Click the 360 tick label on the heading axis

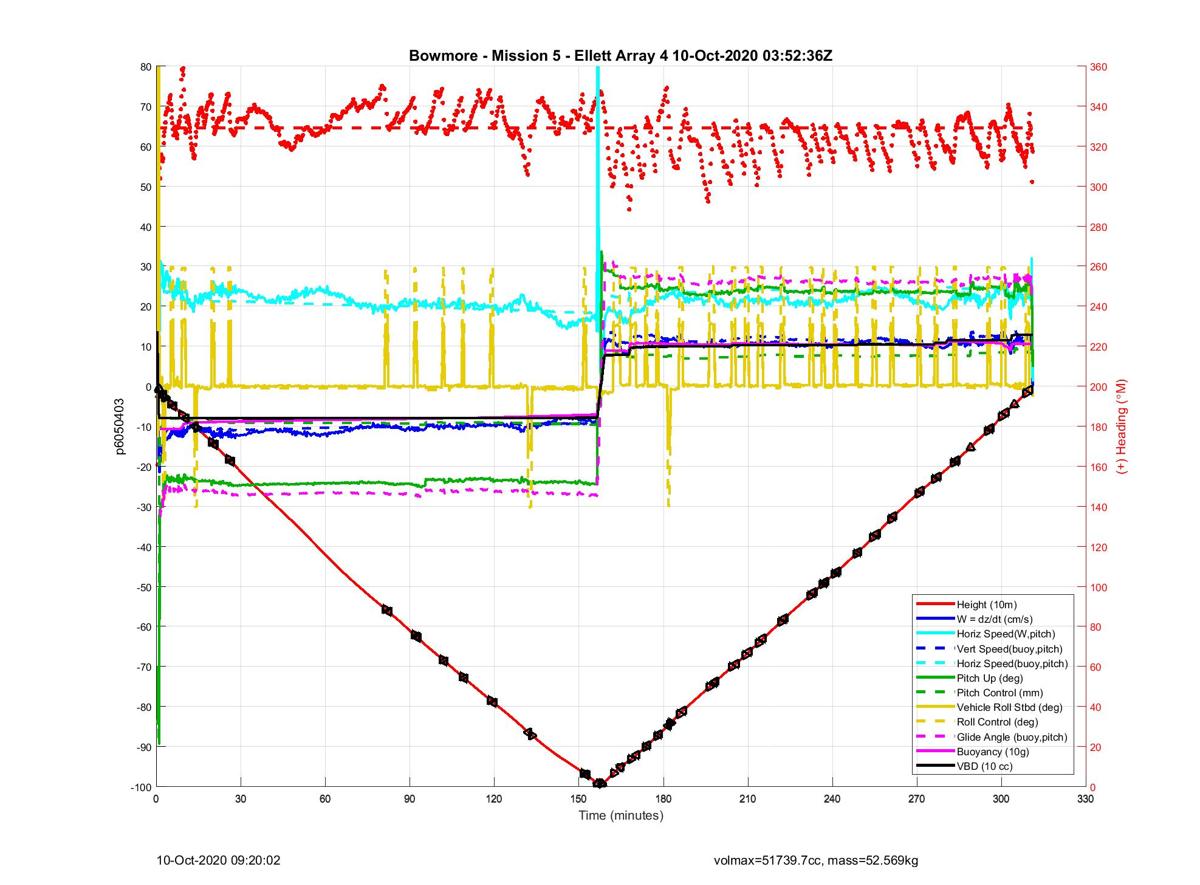coord(1099,67)
